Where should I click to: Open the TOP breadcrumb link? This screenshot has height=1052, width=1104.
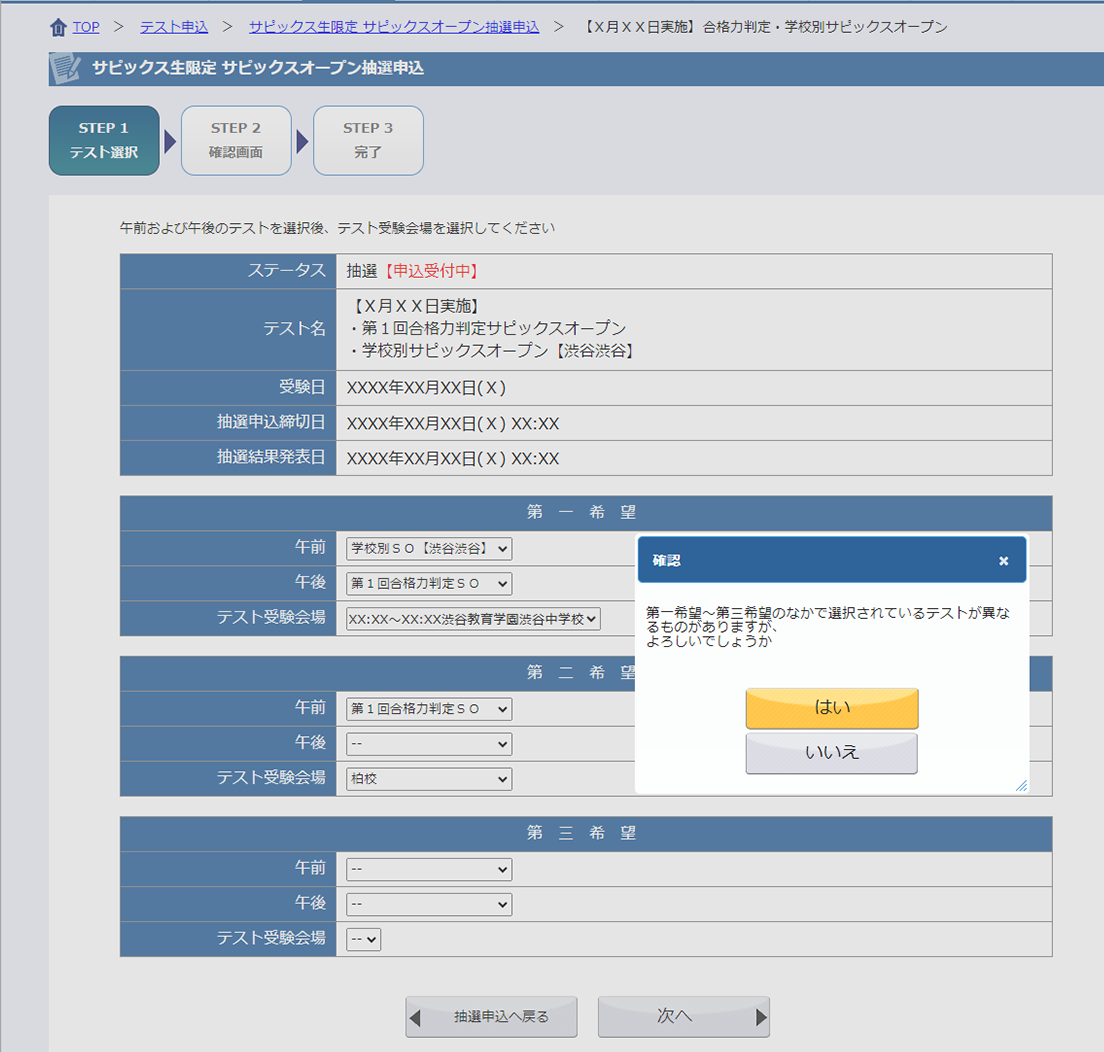[86, 27]
